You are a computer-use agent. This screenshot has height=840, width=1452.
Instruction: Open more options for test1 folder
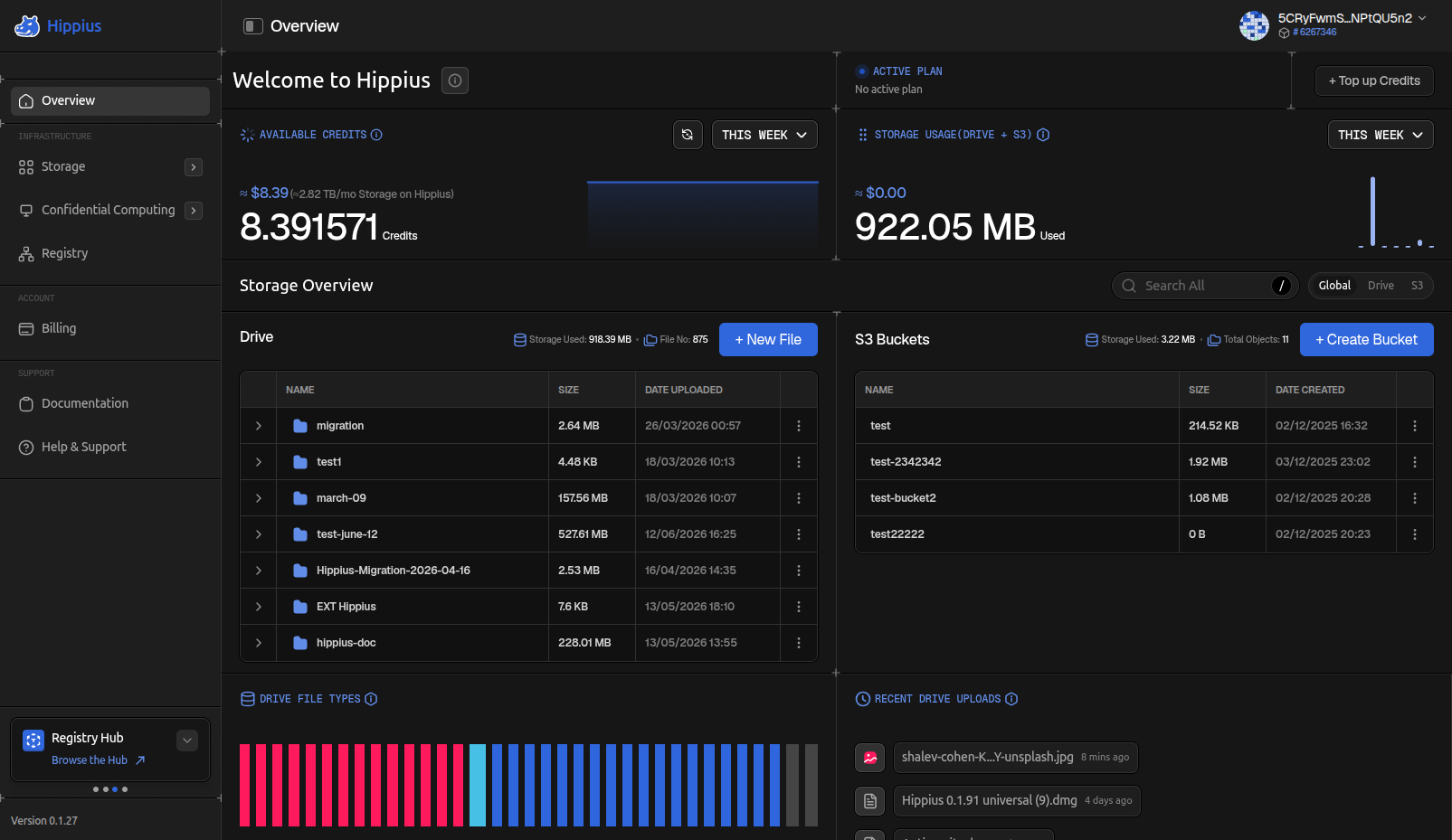799,462
